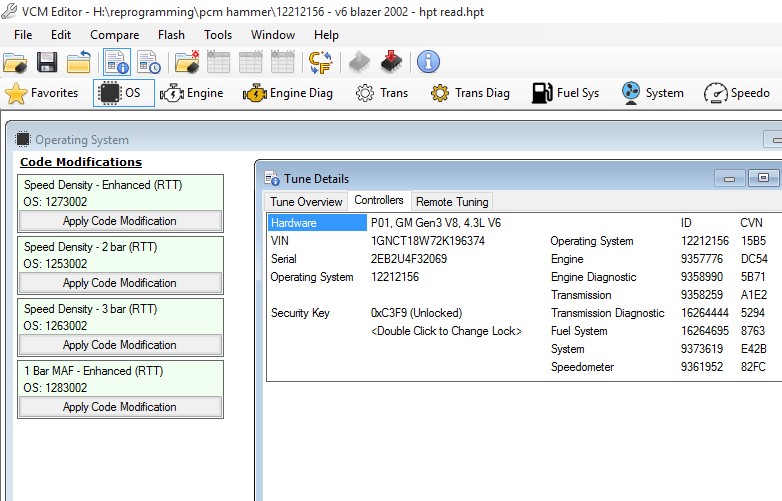This screenshot has width=782, height=501.
Task: Go to the Engine section
Action: [192, 93]
